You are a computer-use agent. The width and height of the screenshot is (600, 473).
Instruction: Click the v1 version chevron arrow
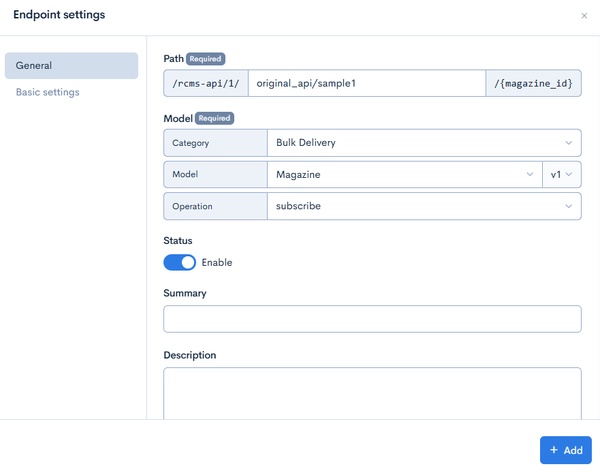point(569,174)
